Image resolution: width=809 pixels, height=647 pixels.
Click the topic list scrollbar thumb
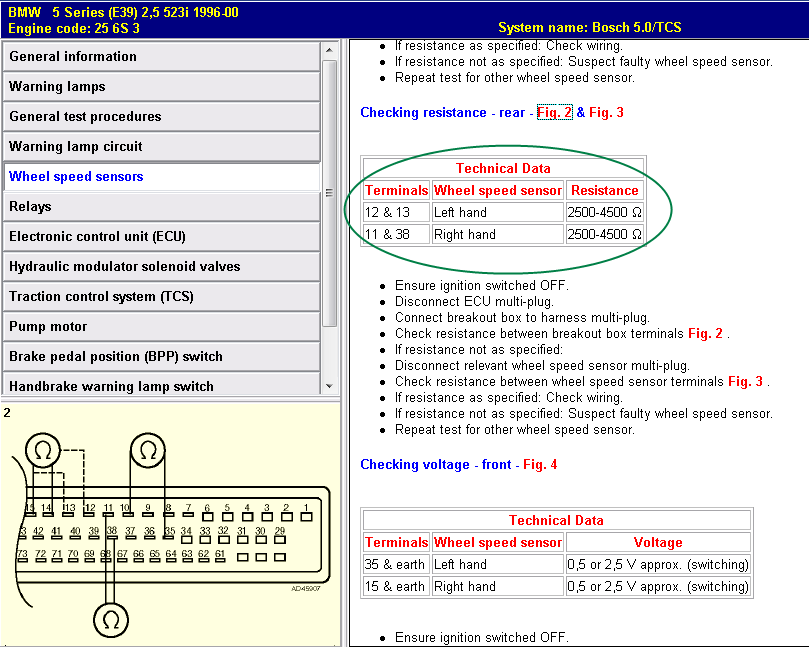tap(329, 193)
